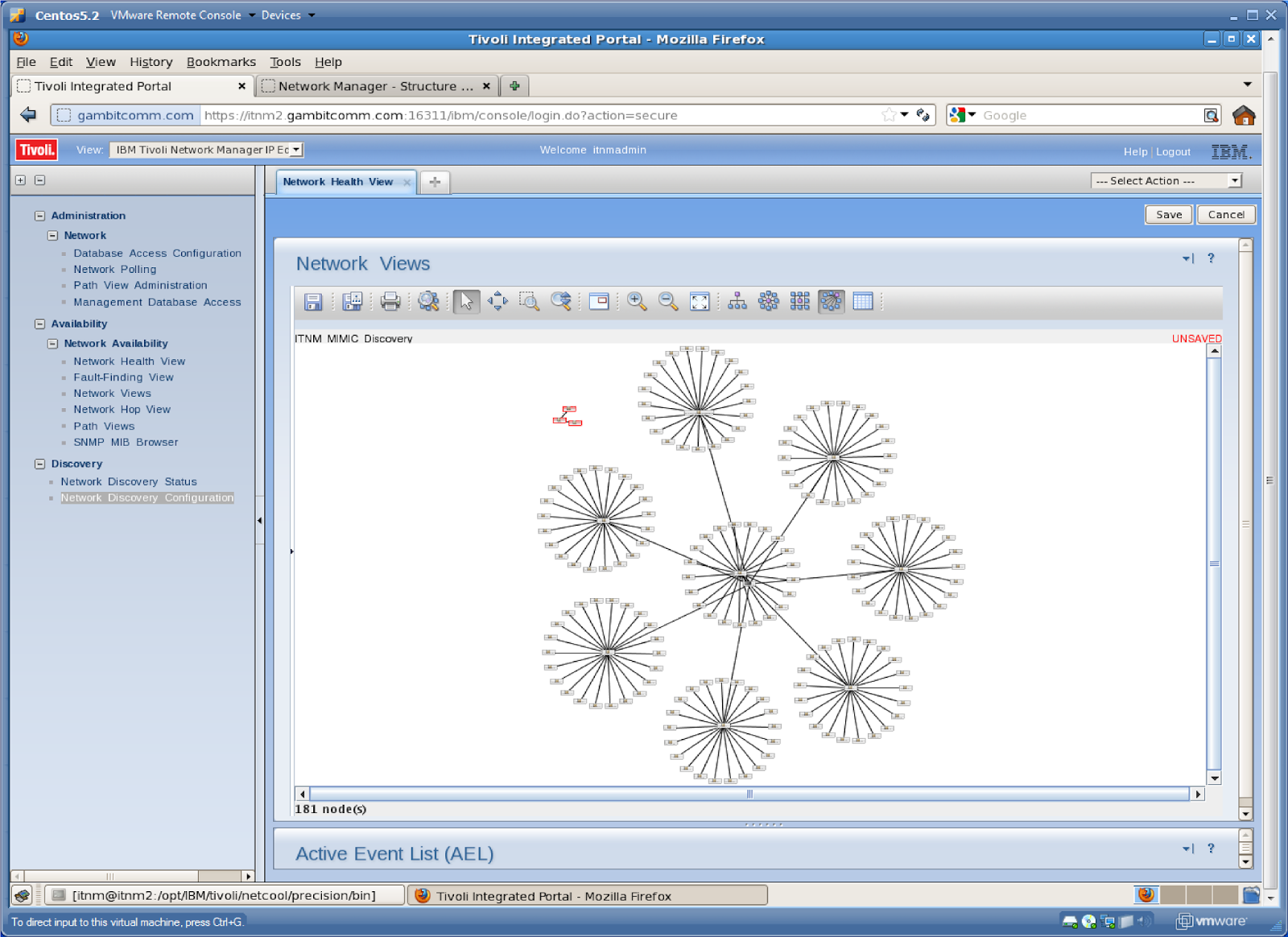Activate the Zoom In tool
Image resolution: width=1288 pixels, height=937 pixels.
[x=637, y=302]
